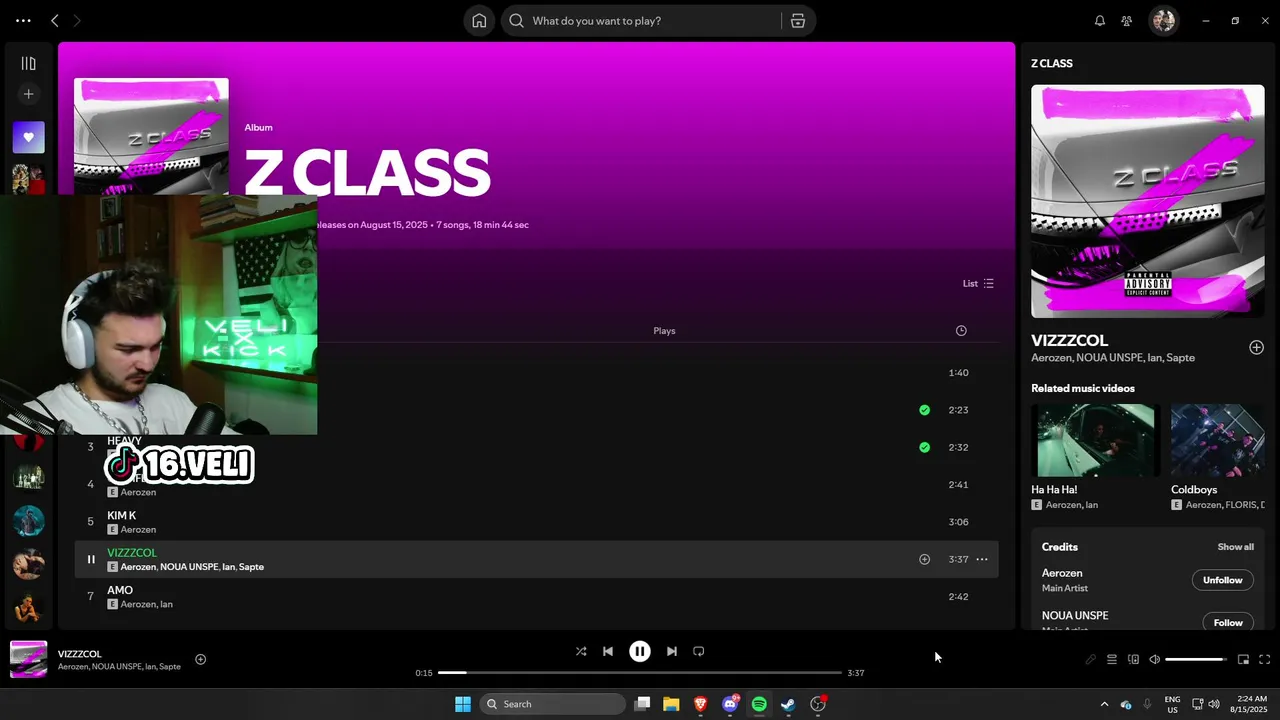This screenshot has width=1280, height=720.
Task: Open now playing thumbnail in bottom bar
Action: (x=28, y=660)
